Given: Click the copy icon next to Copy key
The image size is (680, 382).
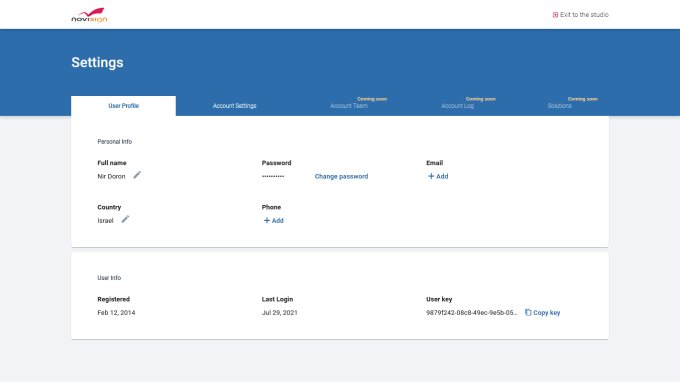Looking at the screenshot, I should [528, 312].
